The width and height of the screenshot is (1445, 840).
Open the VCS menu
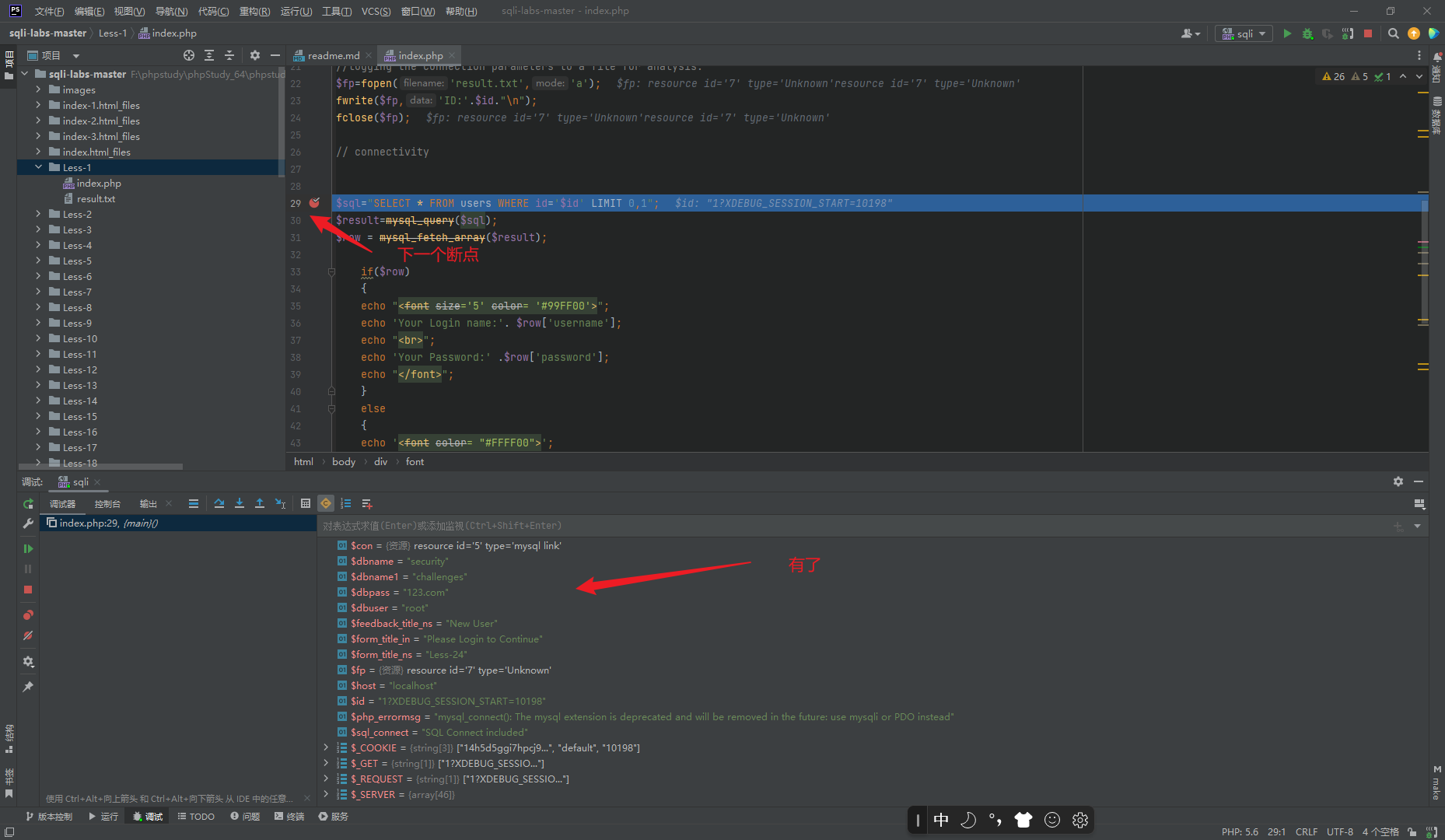(x=376, y=11)
